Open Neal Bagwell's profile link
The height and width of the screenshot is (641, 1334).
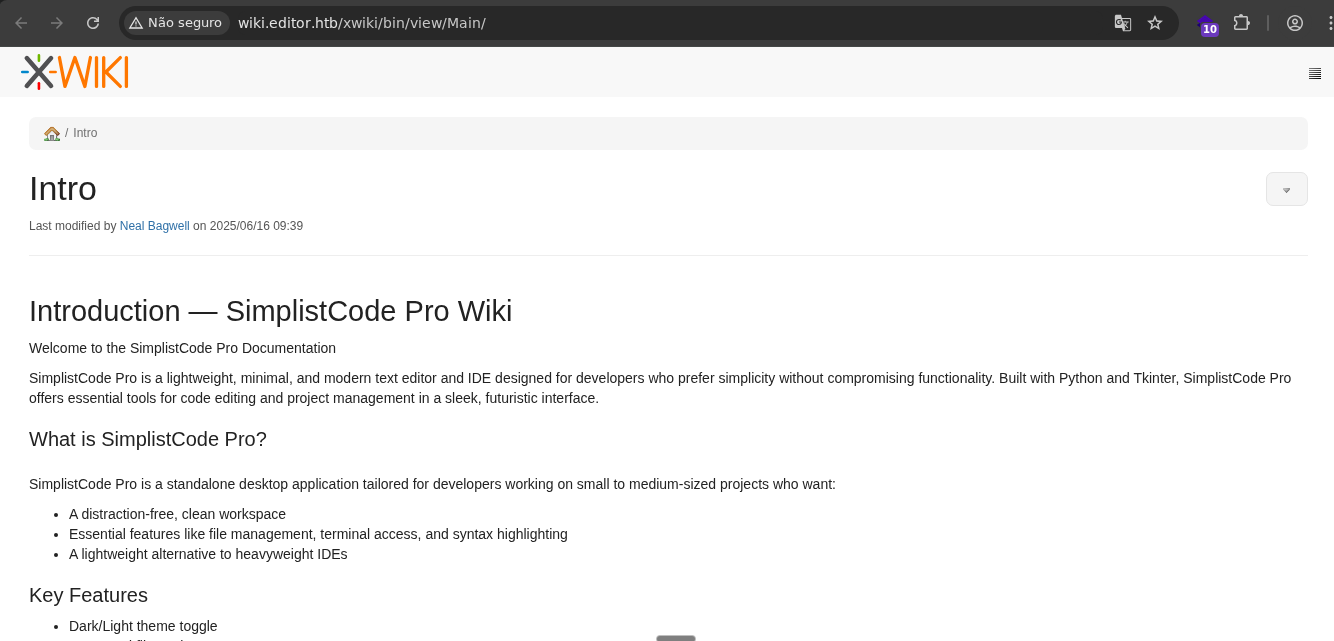click(x=154, y=226)
